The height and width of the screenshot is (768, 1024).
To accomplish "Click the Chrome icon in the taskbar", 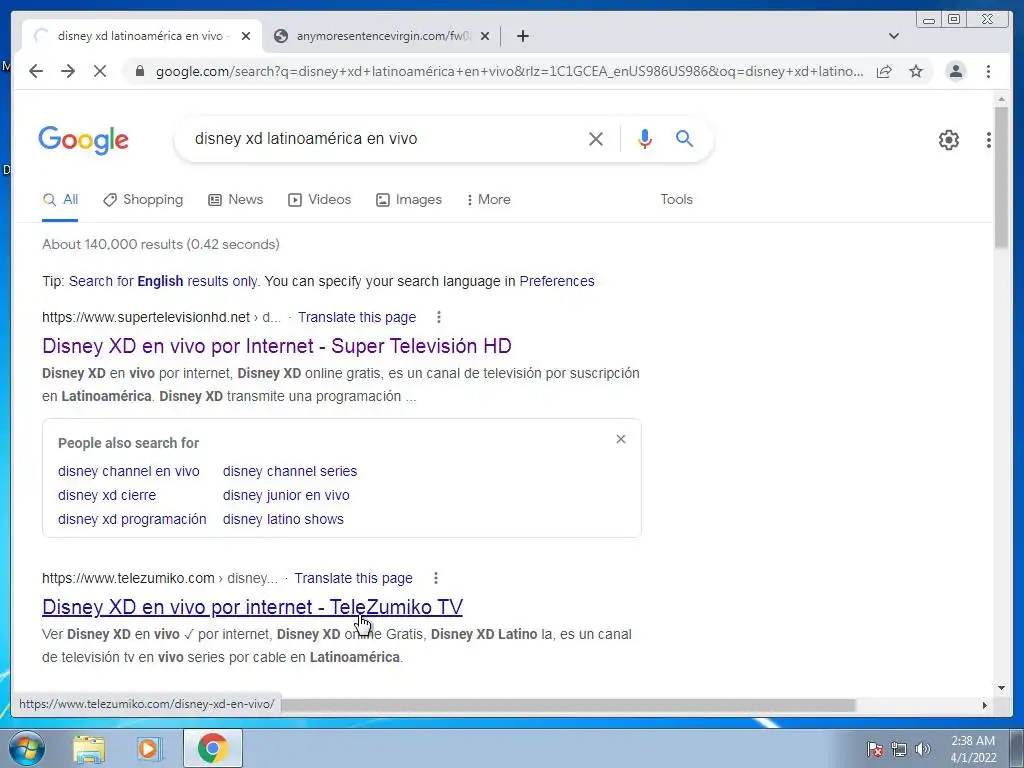I will pos(212,749).
